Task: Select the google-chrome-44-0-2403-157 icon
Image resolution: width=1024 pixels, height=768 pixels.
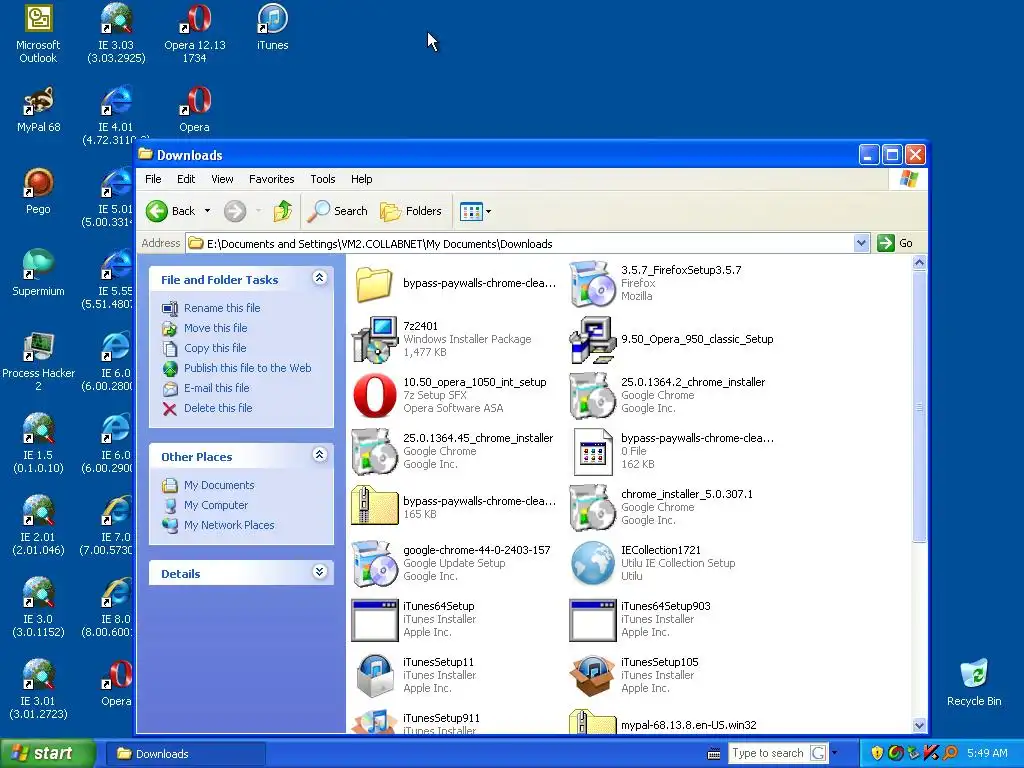Action: click(374, 563)
